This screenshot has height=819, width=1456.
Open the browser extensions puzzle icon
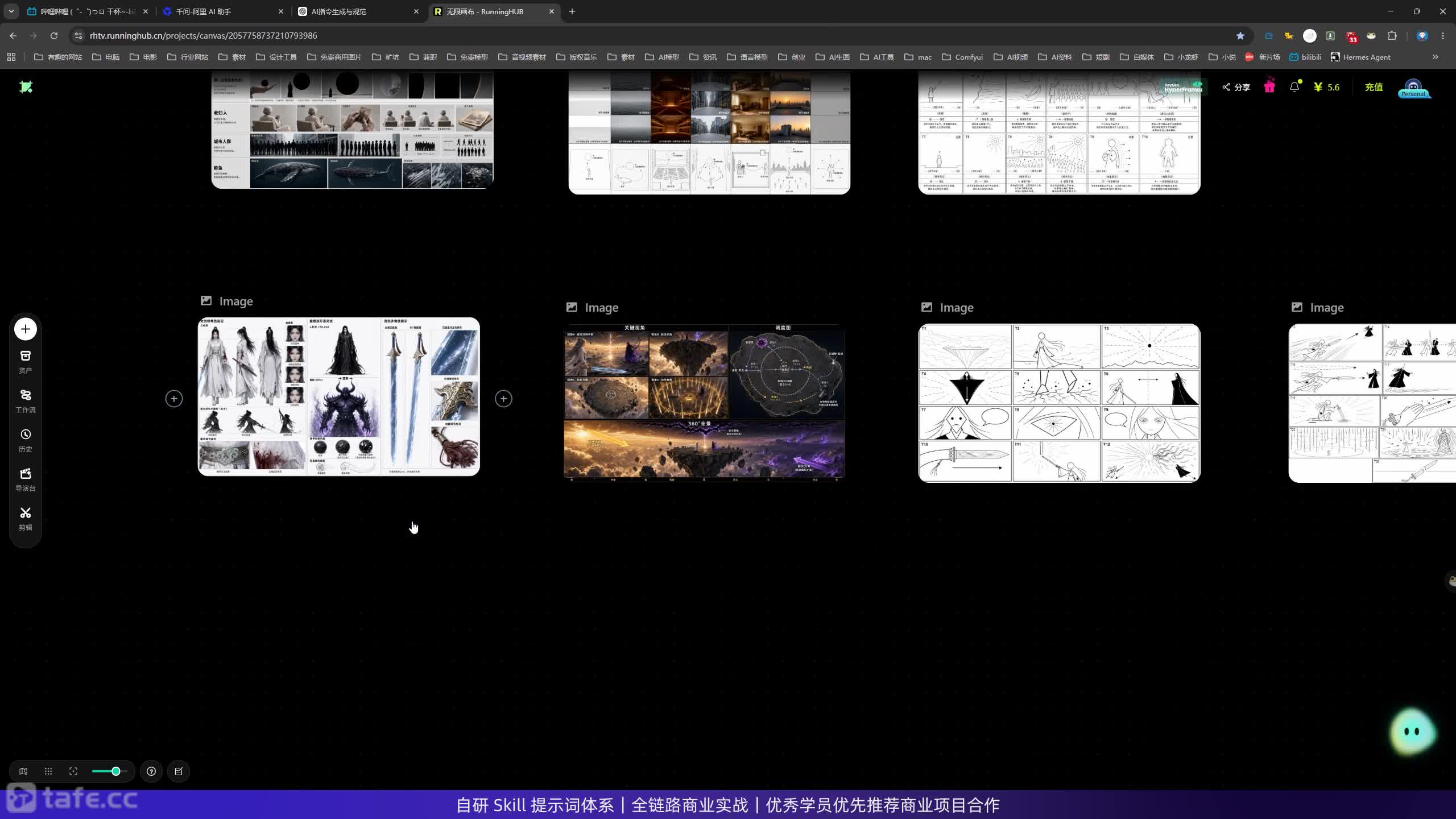click(x=1392, y=35)
